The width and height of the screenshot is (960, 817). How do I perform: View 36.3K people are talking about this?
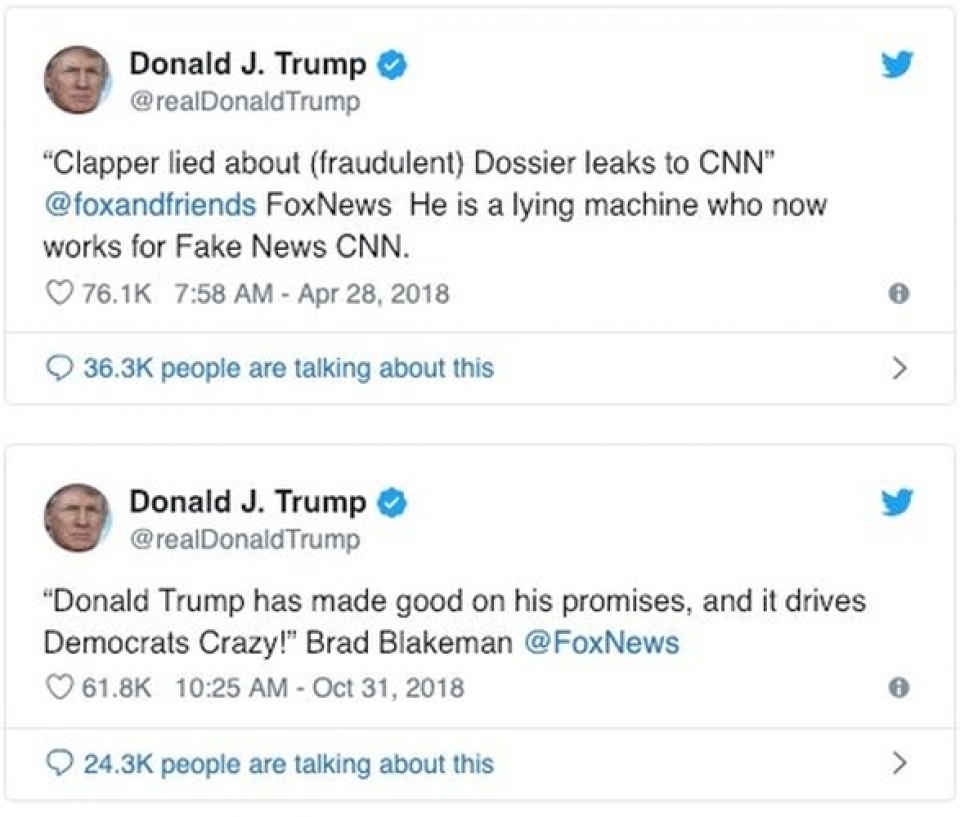pos(288,368)
